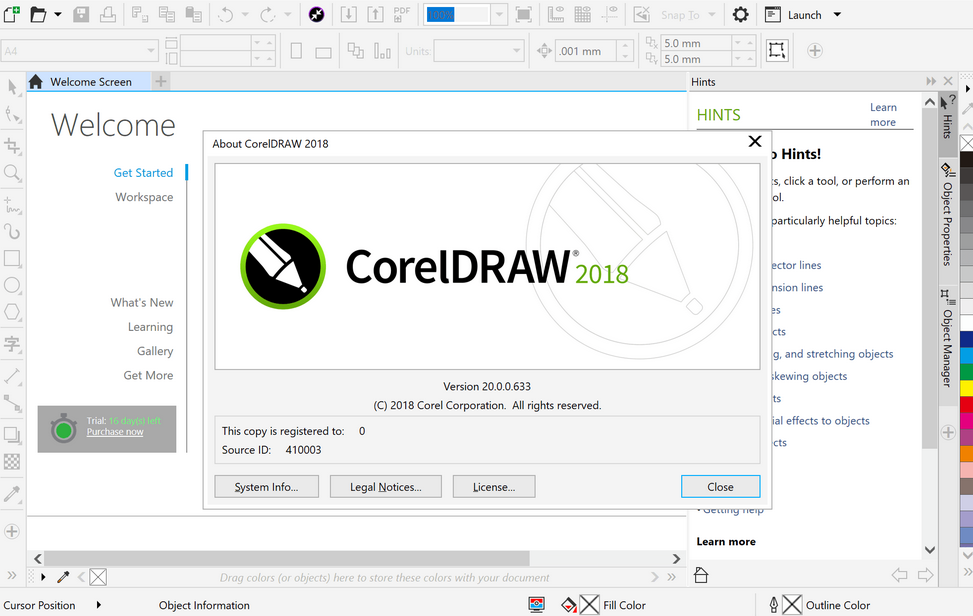Click the Legal Notices button
Viewport: 973px width, 616px height.
click(x=386, y=487)
